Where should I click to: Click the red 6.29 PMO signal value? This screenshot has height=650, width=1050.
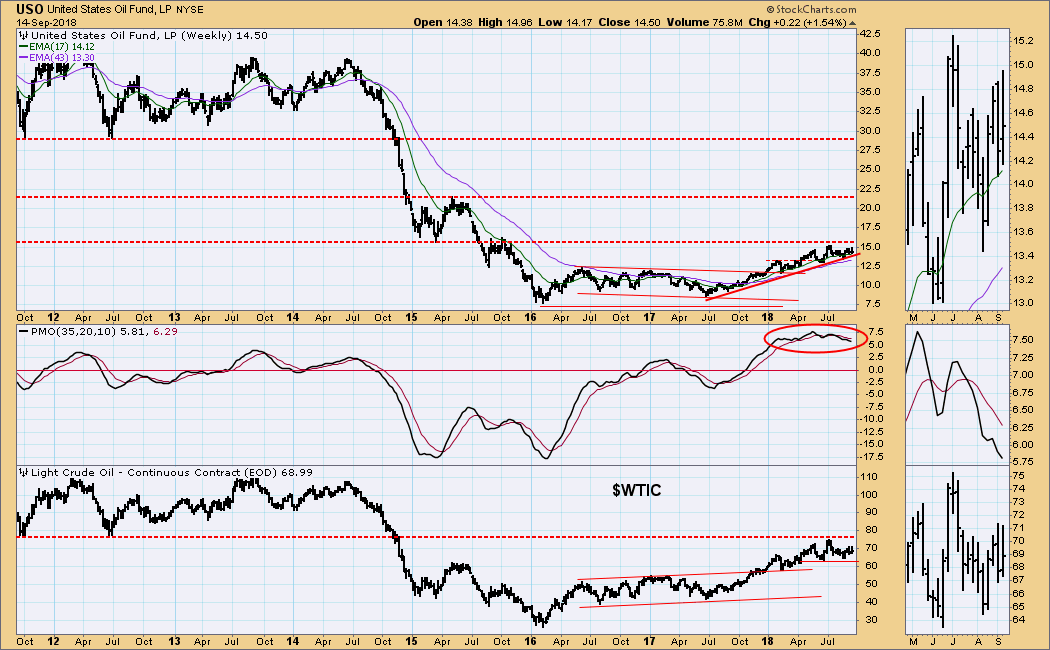click(165, 331)
